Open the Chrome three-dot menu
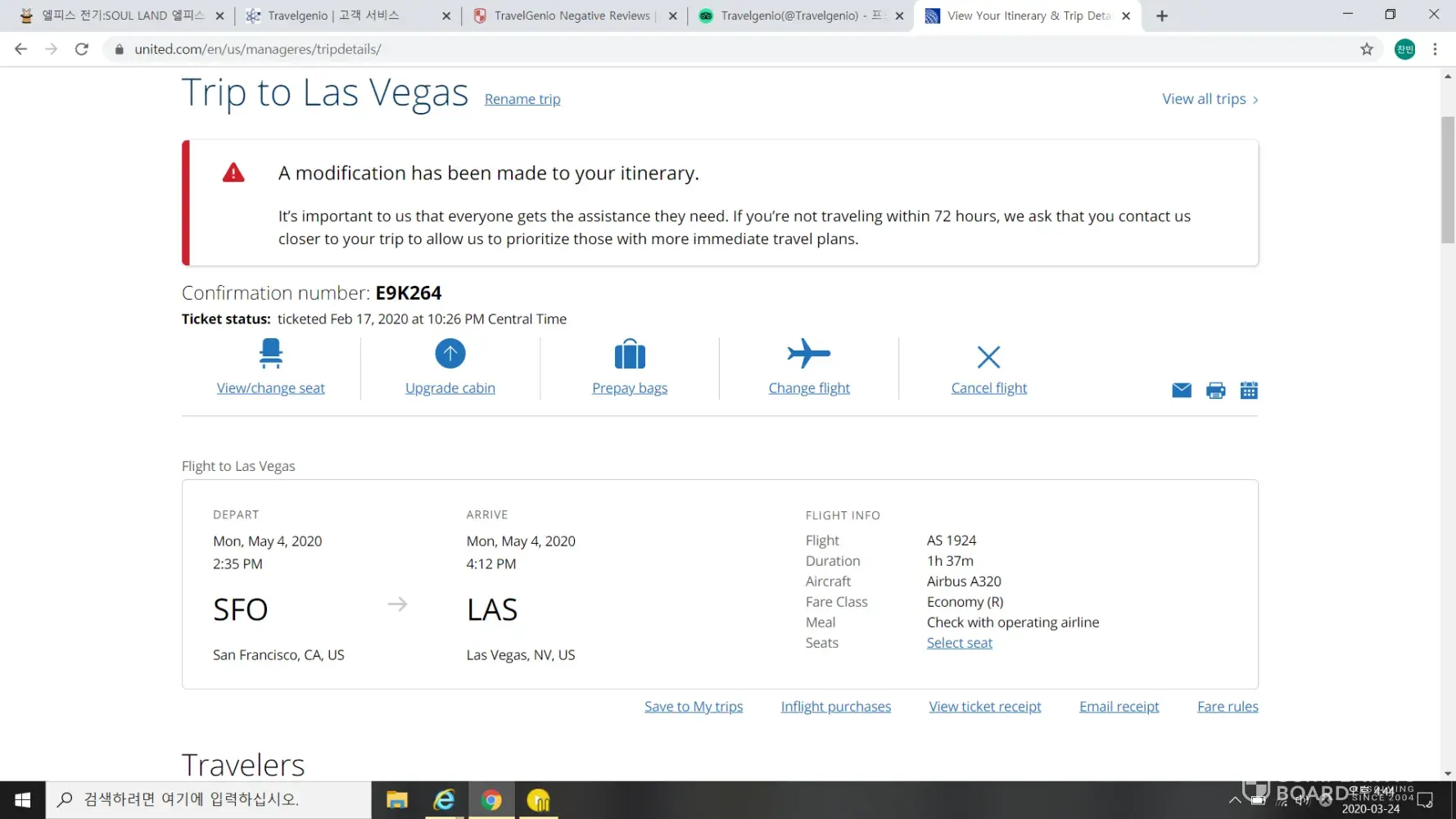 [x=1435, y=49]
